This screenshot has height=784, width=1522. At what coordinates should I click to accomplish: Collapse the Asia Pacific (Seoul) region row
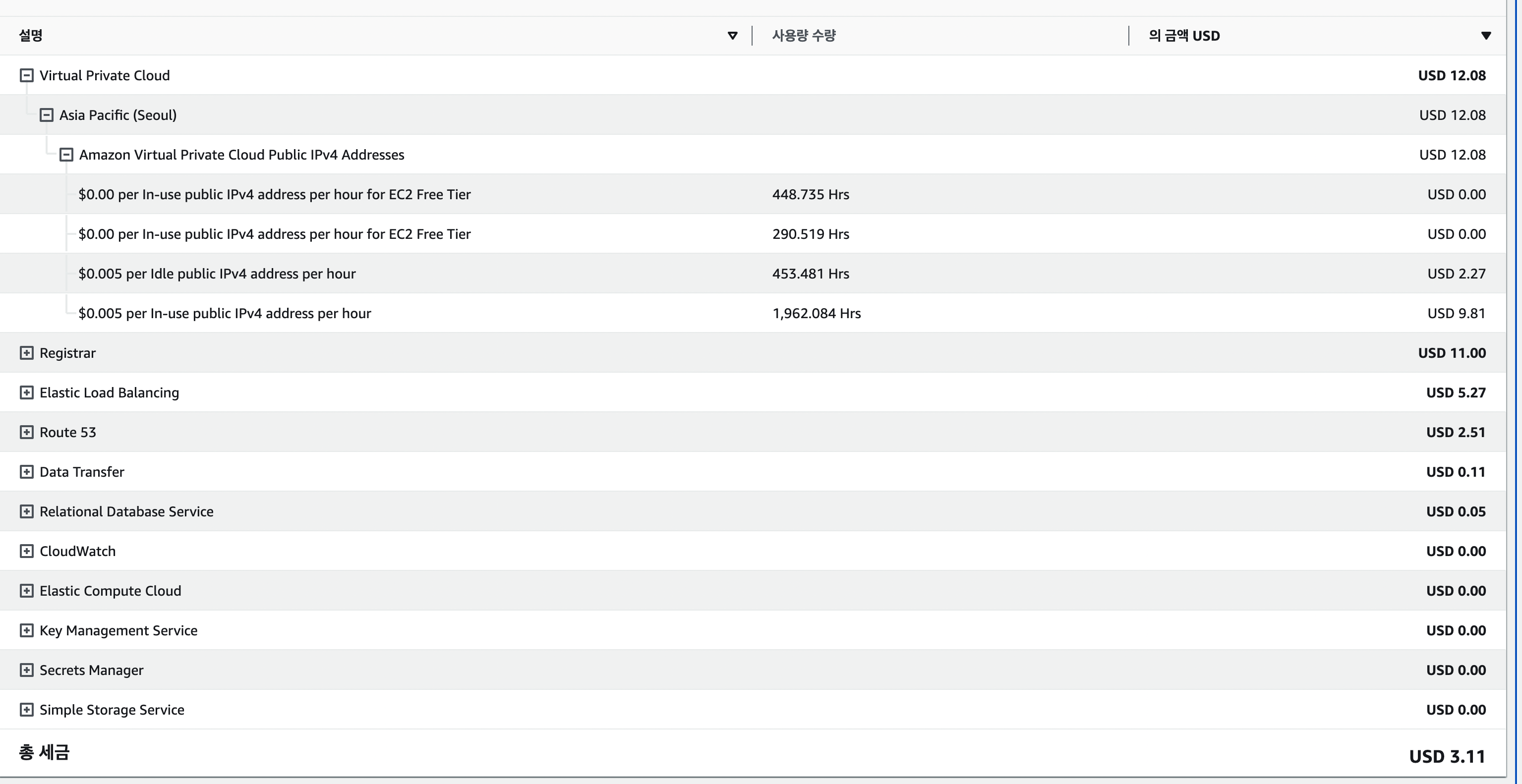point(47,114)
